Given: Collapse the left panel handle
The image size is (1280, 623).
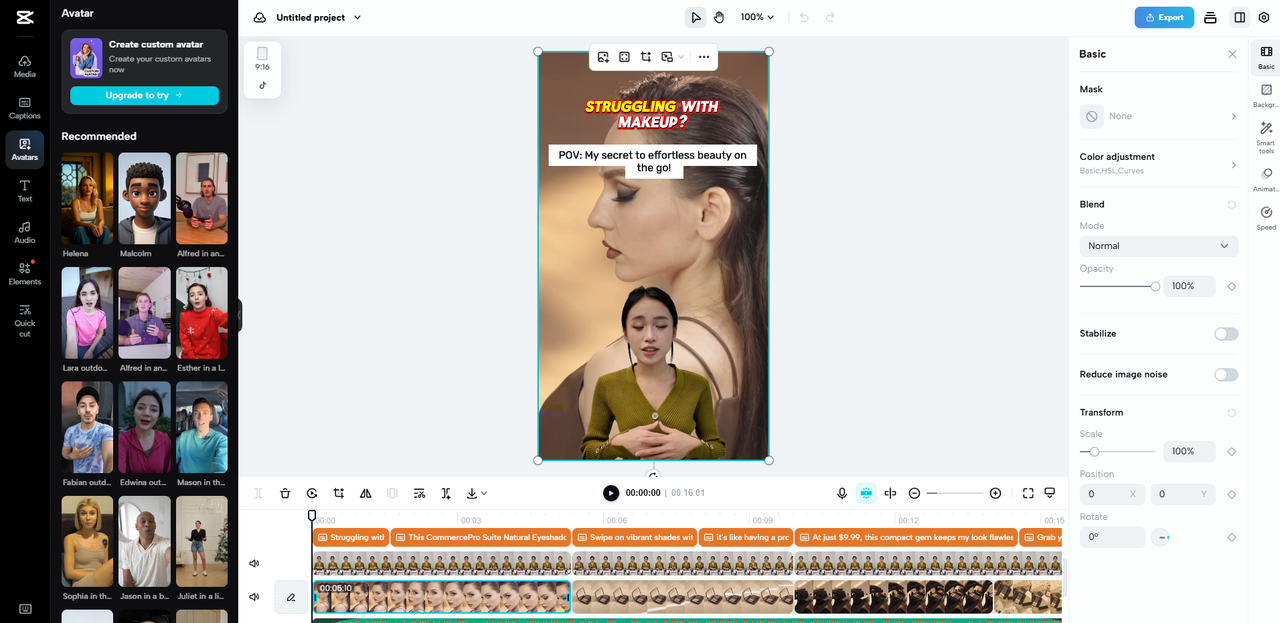Looking at the screenshot, I should tap(239, 316).
